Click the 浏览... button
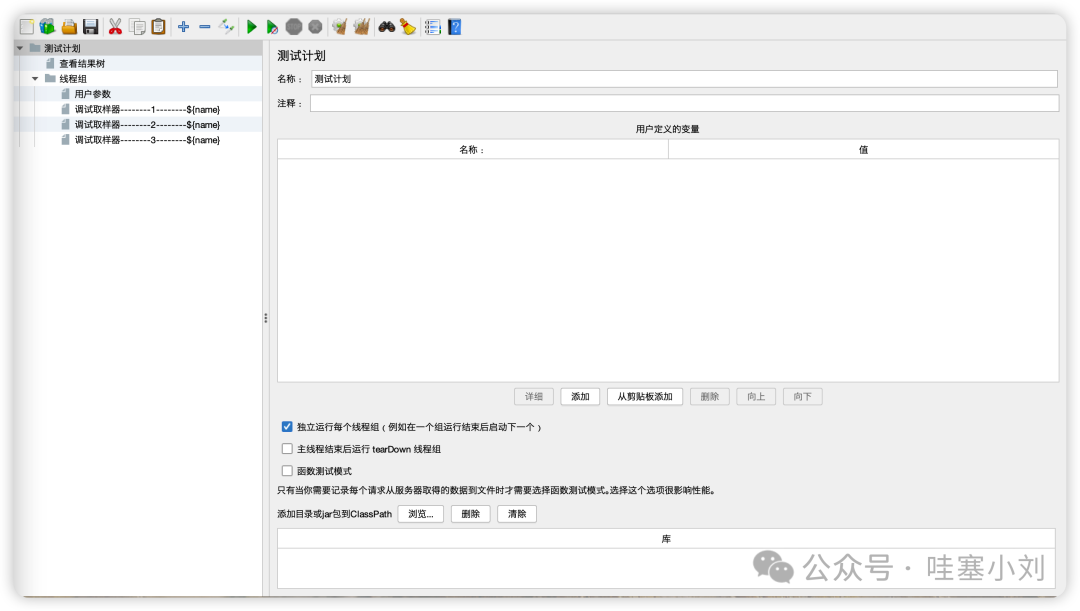Image resolution: width=1080 pixels, height=611 pixels. click(421, 514)
